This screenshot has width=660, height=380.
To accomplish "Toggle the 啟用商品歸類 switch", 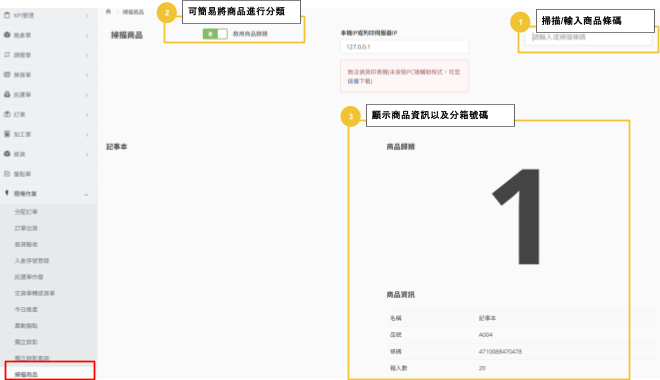I will tap(215, 34).
